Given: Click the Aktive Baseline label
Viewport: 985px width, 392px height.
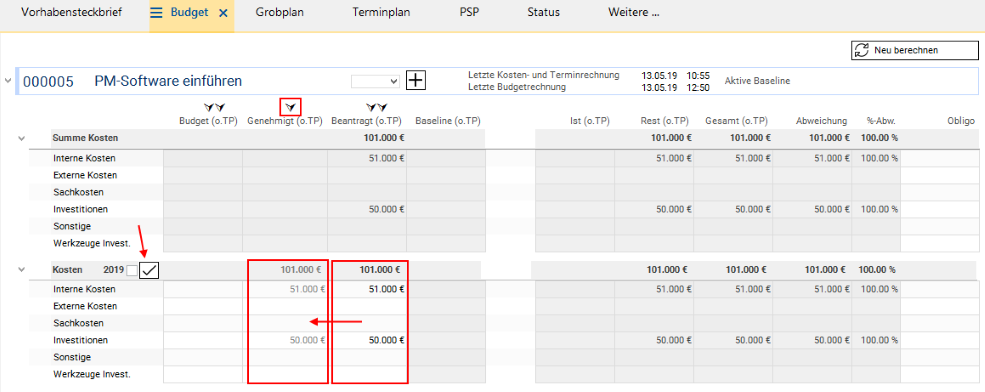Looking at the screenshot, I should pos(757,81).
